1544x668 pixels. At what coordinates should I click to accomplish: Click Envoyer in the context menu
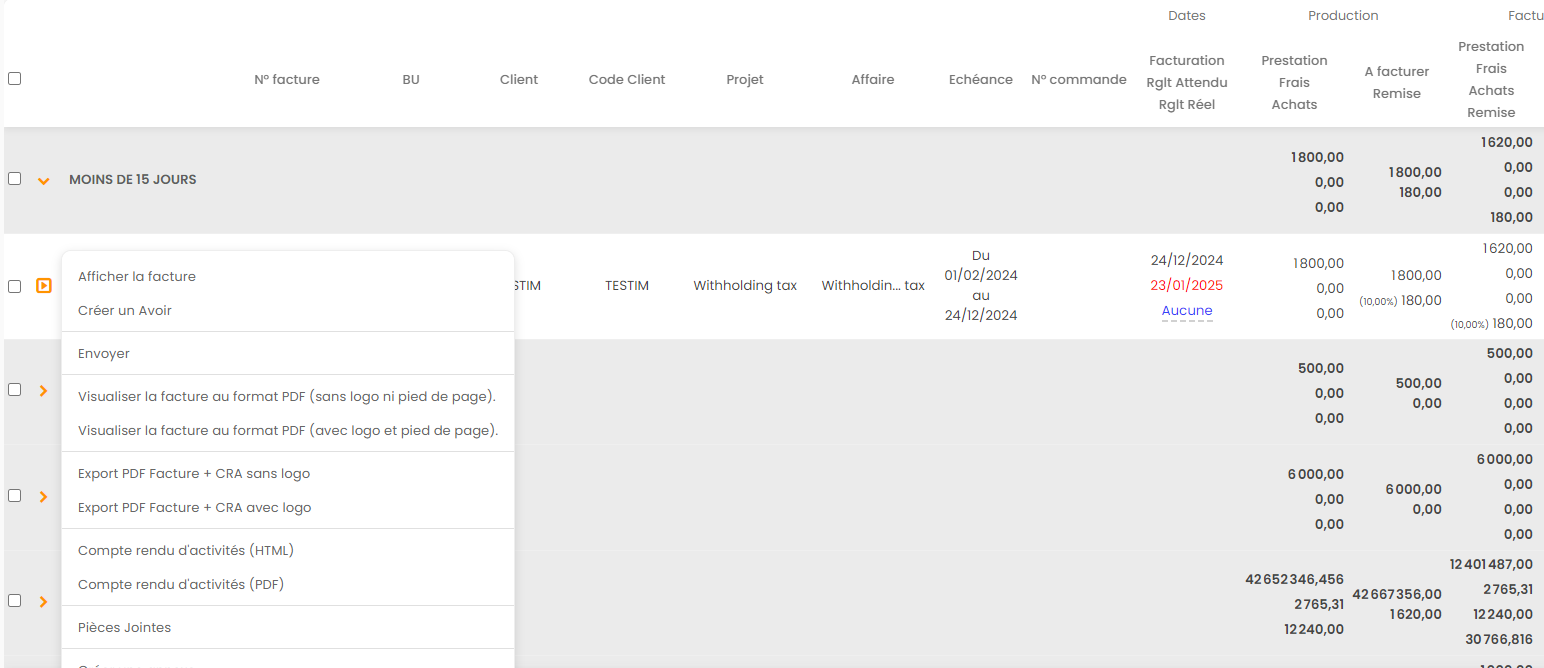(104, 354)
